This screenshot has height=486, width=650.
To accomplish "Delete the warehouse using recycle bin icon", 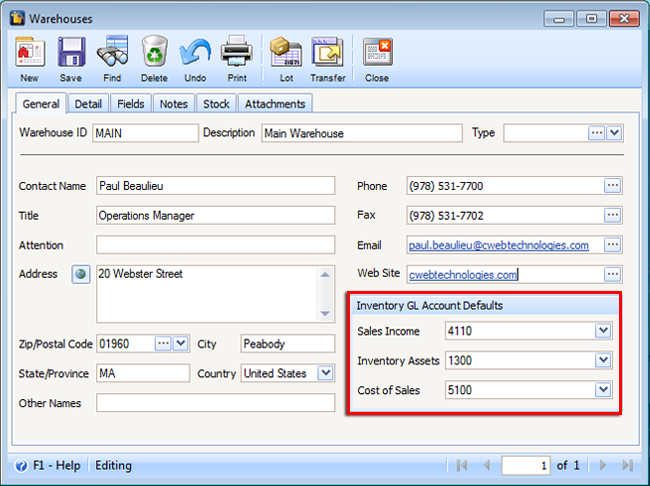I will [x=154, y=51].
